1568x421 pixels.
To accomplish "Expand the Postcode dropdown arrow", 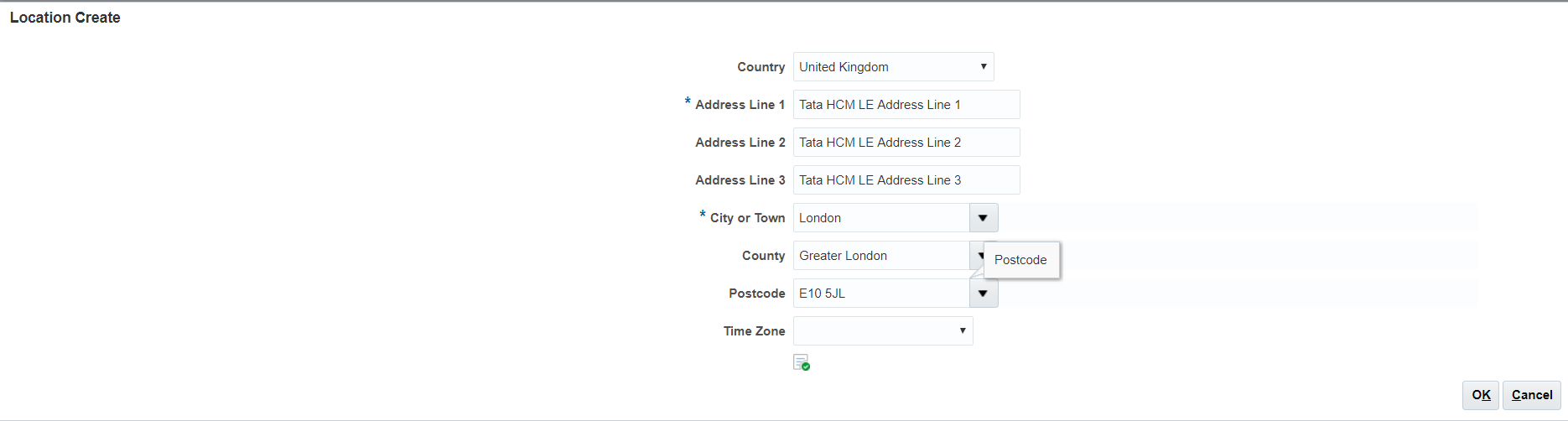I will [983, 294].
